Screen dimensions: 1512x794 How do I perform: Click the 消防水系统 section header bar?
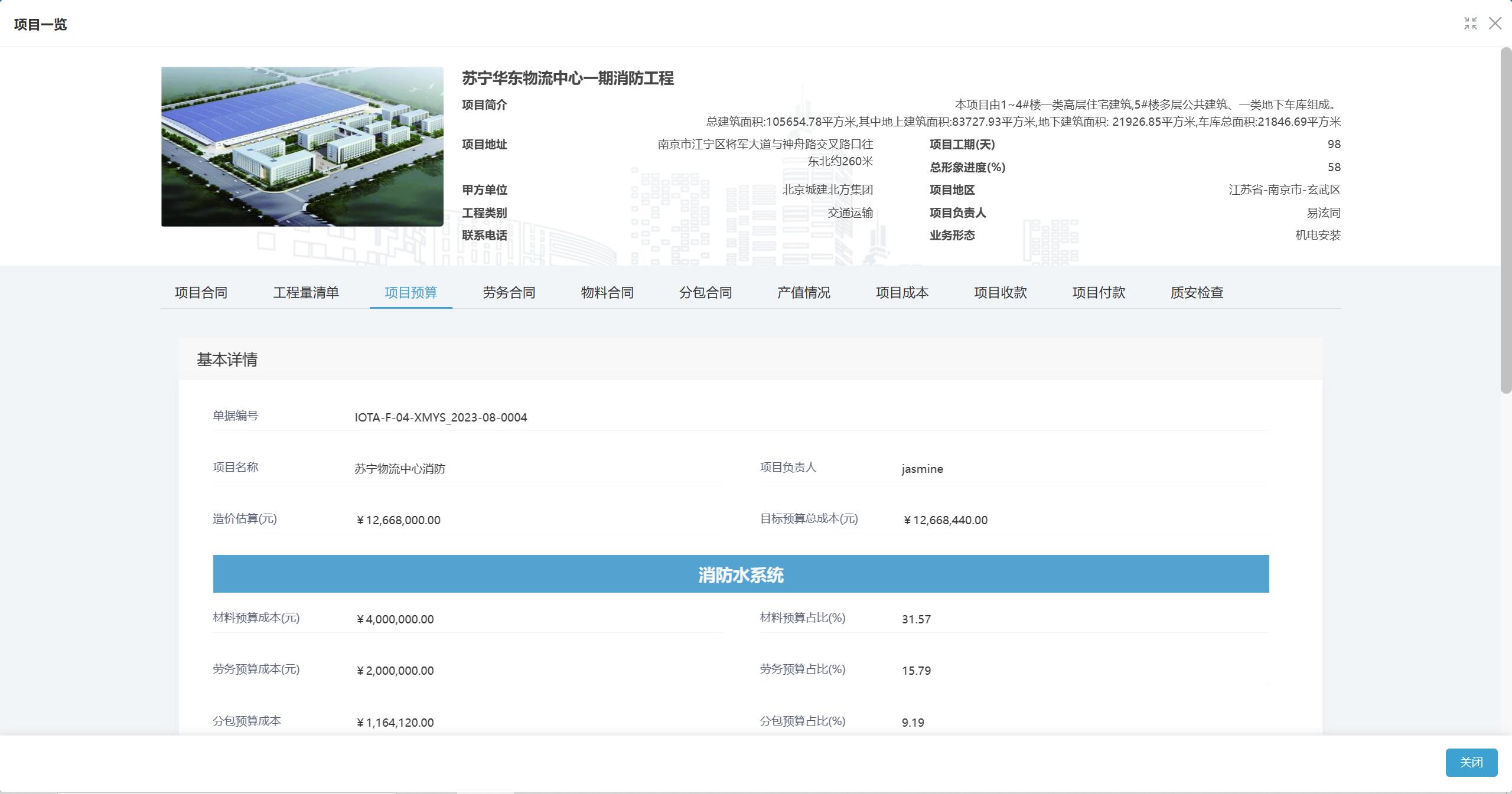pyautogui.click(x=741, y=574)
